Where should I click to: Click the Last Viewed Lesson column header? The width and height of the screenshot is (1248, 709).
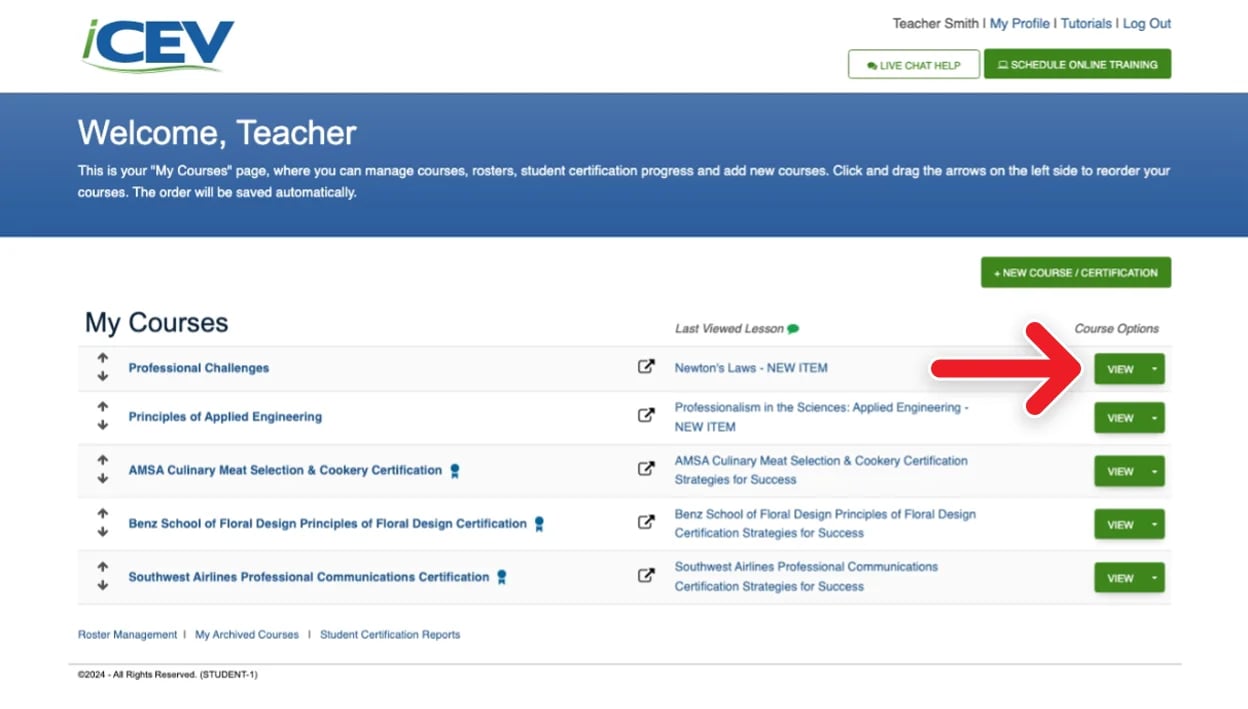(729, 329)
